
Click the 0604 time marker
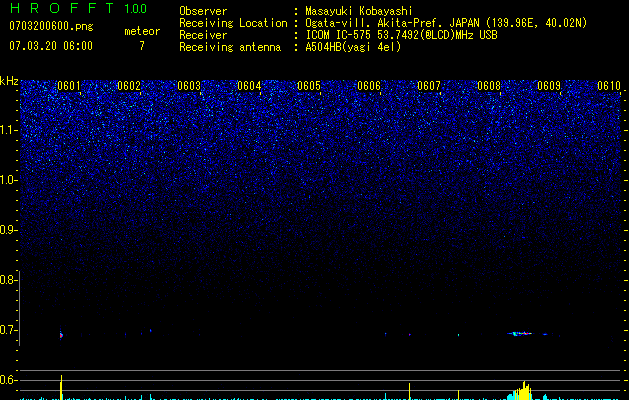pyautogui.click(x=249, y=86)
